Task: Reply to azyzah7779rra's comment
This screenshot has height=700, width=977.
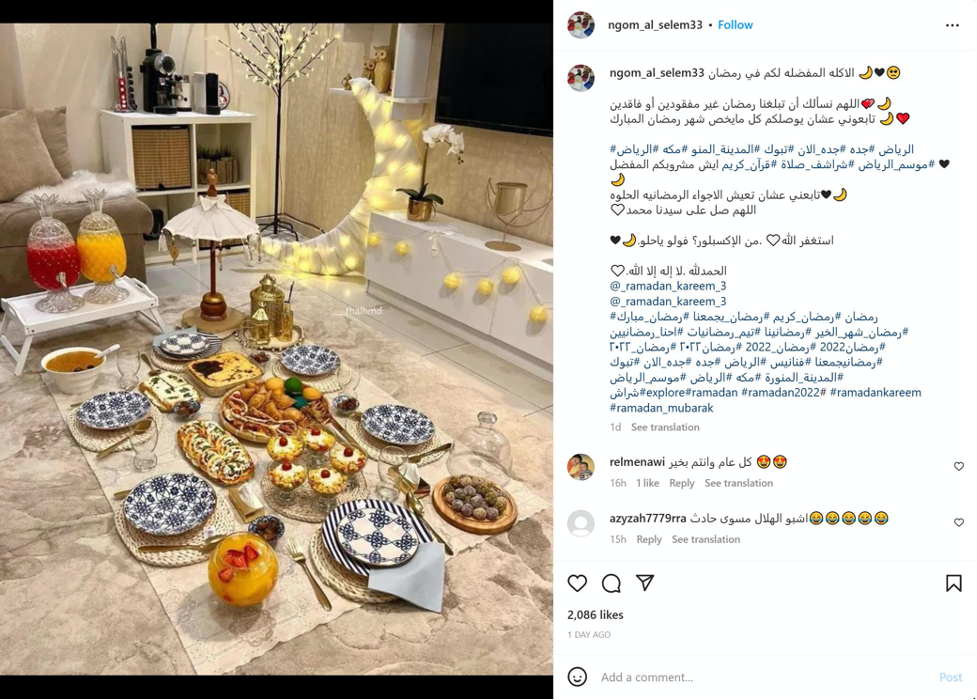Action: (x=649, y=539)
